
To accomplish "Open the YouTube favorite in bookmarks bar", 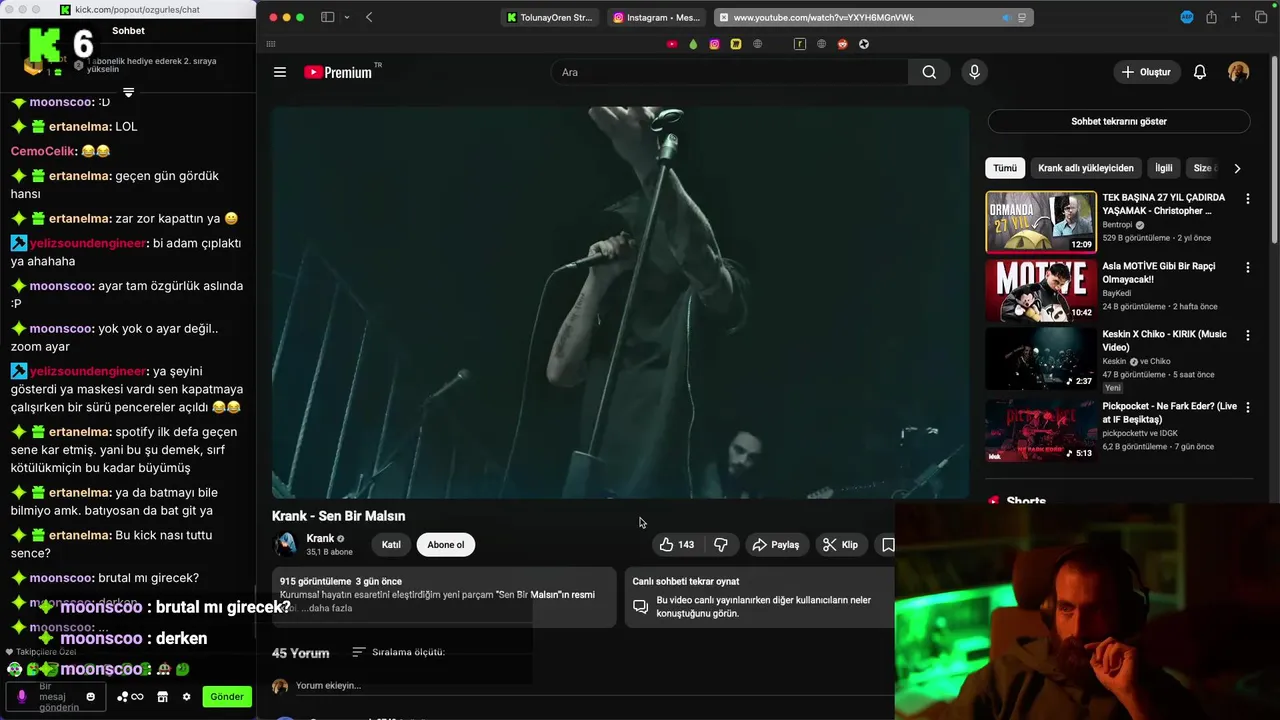I will pos(672,44).
